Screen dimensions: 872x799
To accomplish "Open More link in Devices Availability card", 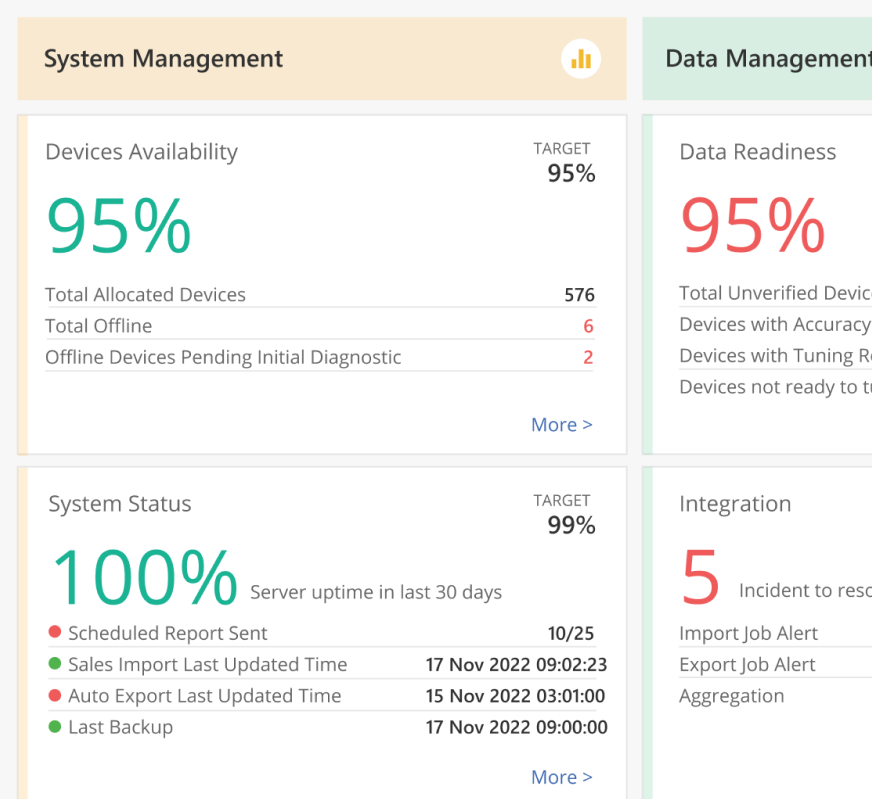I will click(561, 425).
